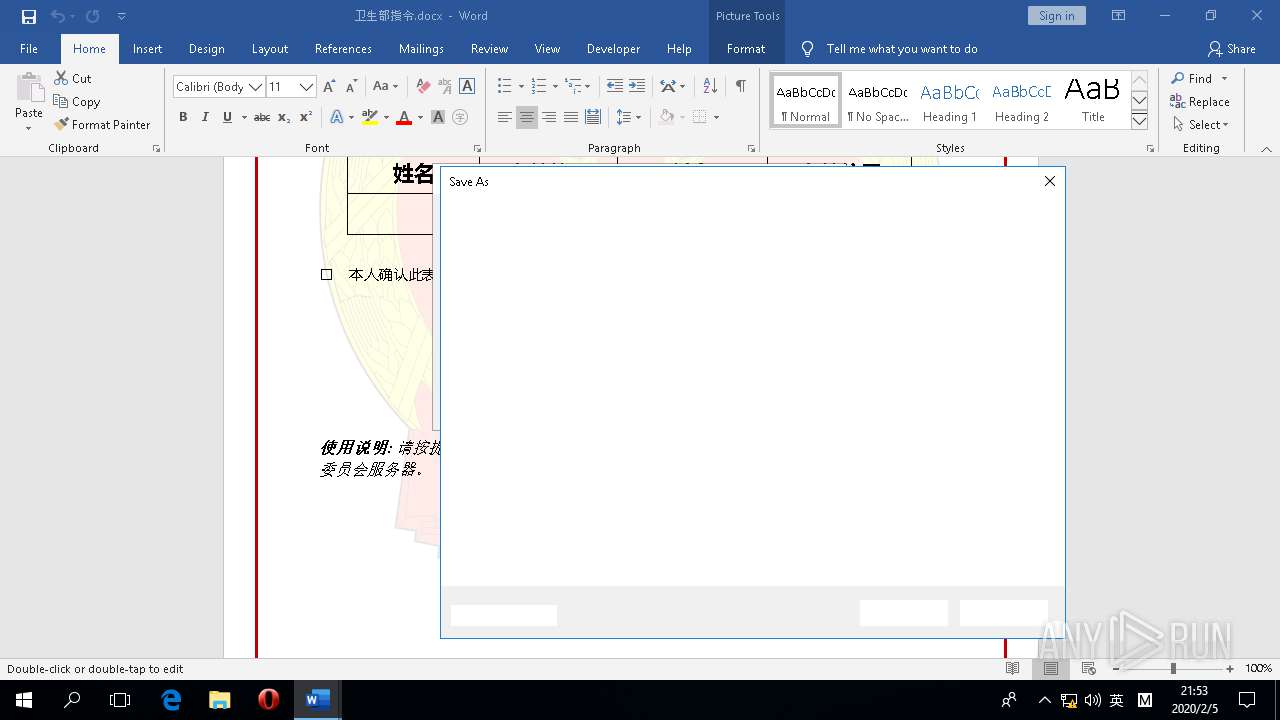Click the Undo arrow icon
The image size is (1280, 720).
pos(58,16)
